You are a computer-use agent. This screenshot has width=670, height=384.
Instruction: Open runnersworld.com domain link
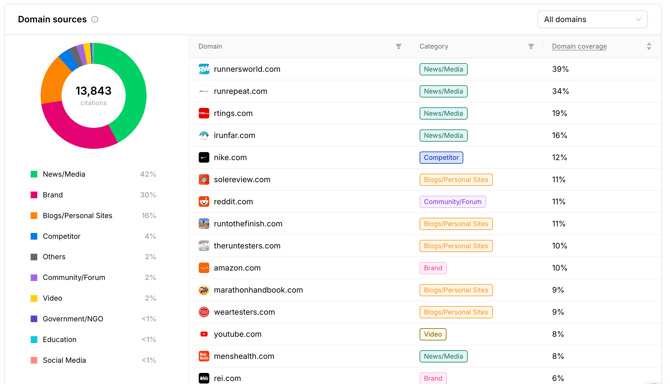coord(247,69)
